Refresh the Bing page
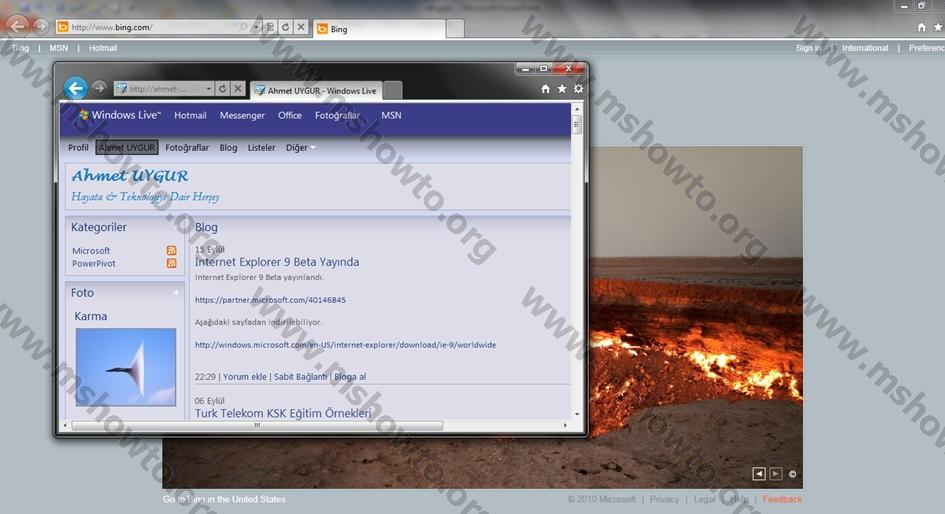This screenshot has height=514, width=945. coord(286,27)
